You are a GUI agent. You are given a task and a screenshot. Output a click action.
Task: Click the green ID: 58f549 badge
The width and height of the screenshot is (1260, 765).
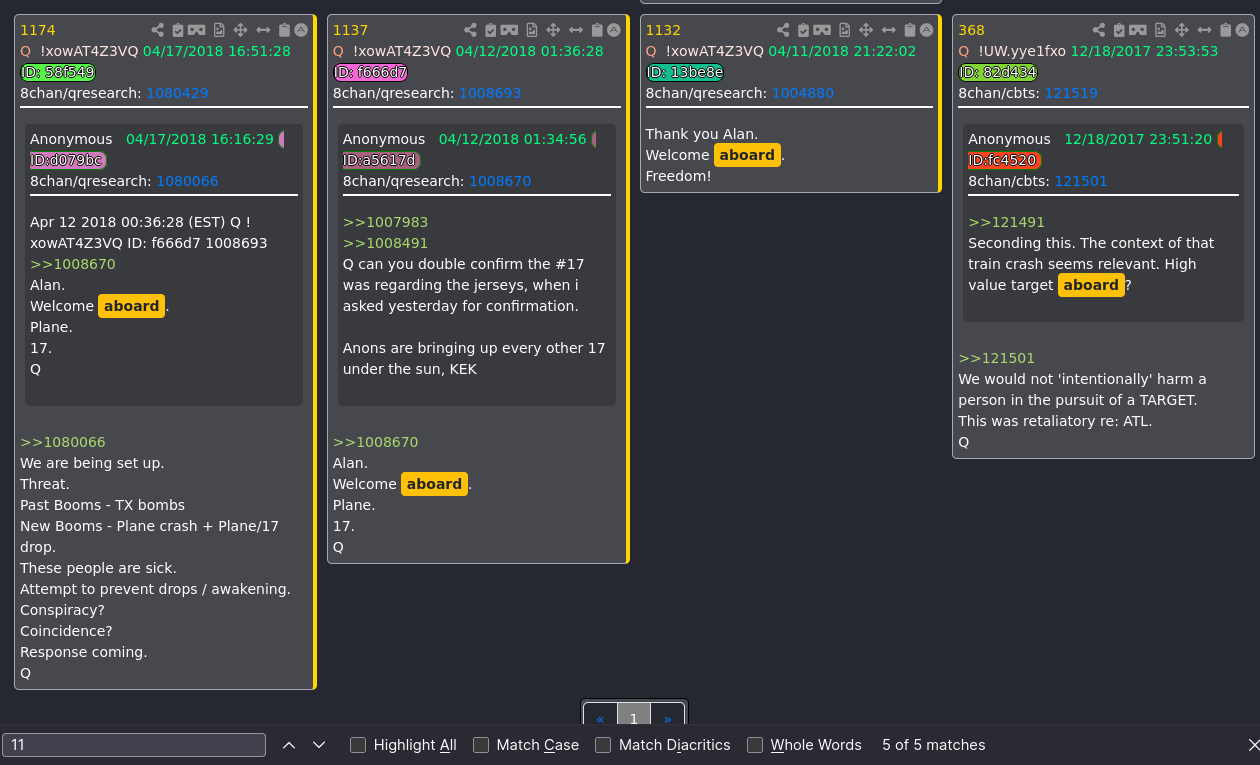pos(58,72)
